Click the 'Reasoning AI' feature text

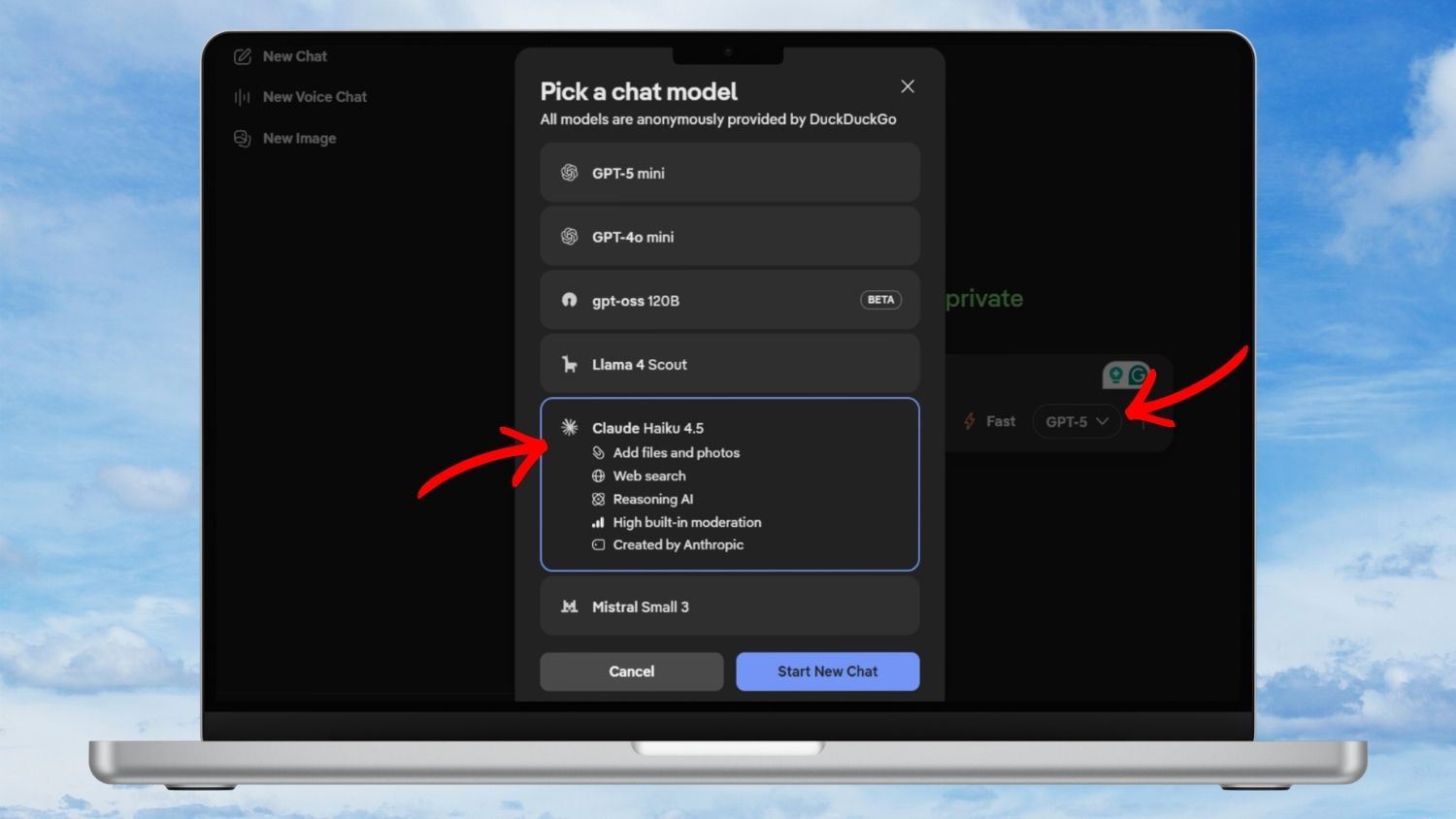653,499
